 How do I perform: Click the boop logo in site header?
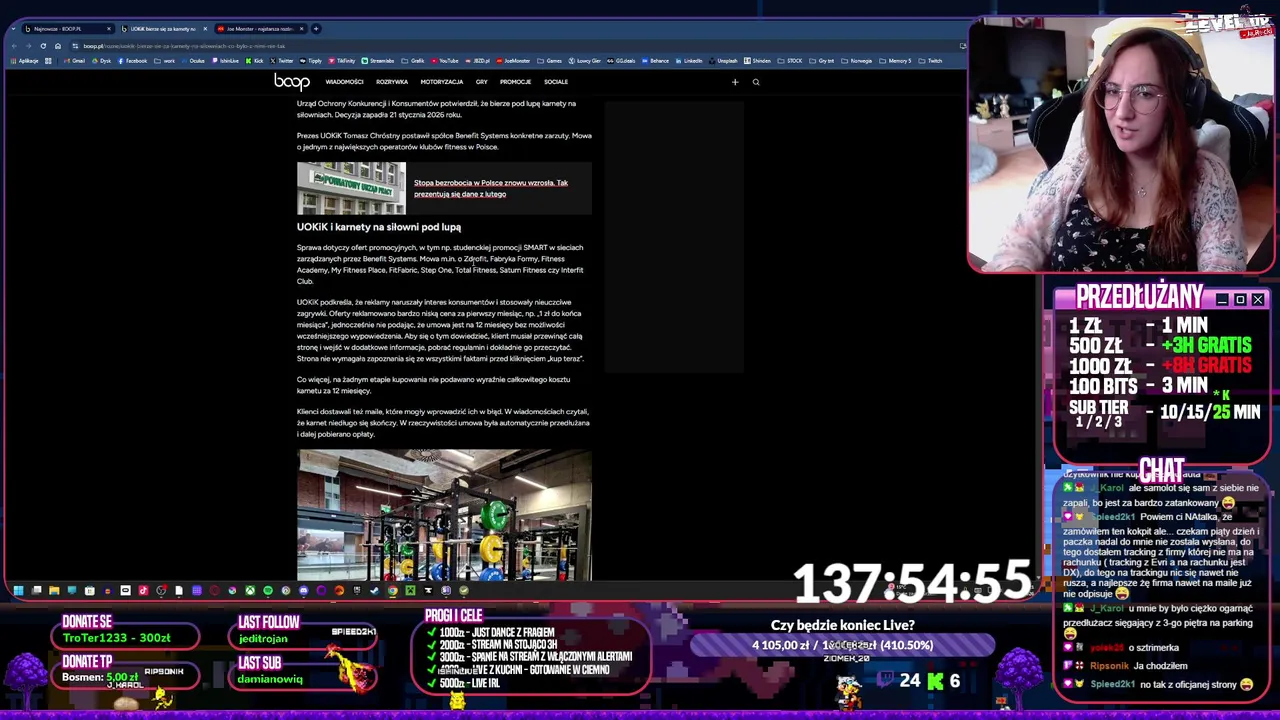point(292,82)
